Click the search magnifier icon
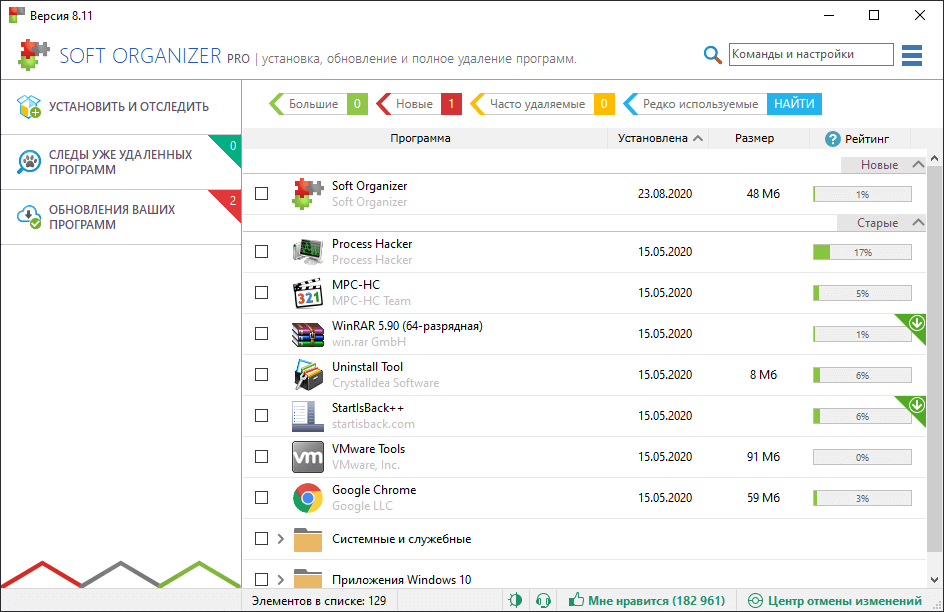The width and height of the screenshot is (944, 612). pos(712,55)
